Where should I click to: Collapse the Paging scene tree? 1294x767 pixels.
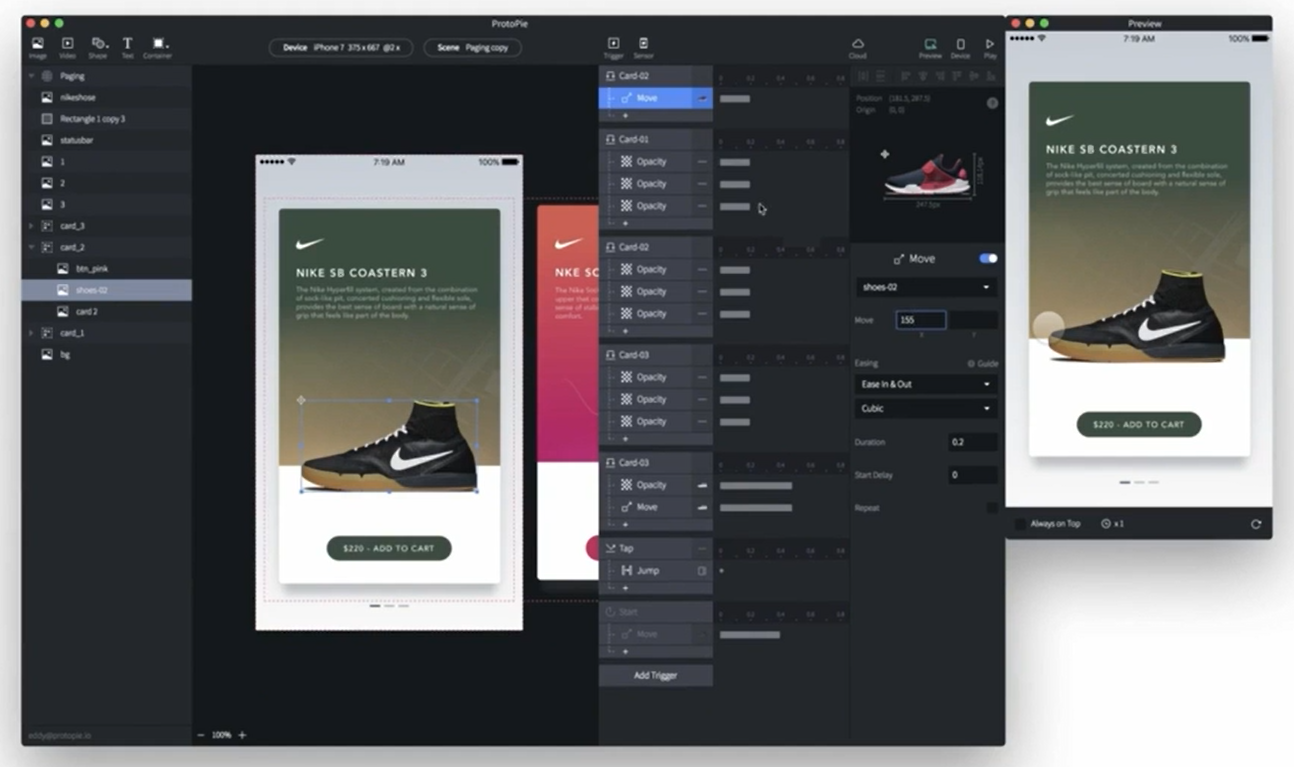31,76
